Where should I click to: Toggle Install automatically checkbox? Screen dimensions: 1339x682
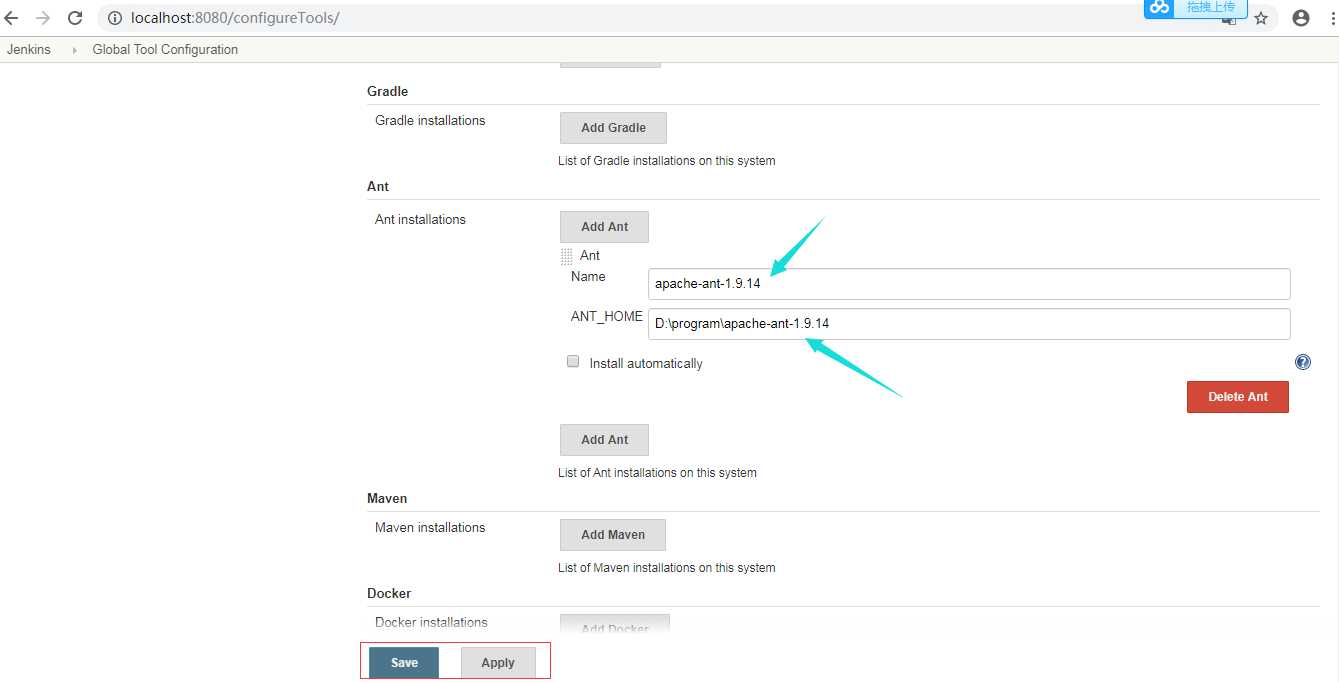[x=573, y=362]
